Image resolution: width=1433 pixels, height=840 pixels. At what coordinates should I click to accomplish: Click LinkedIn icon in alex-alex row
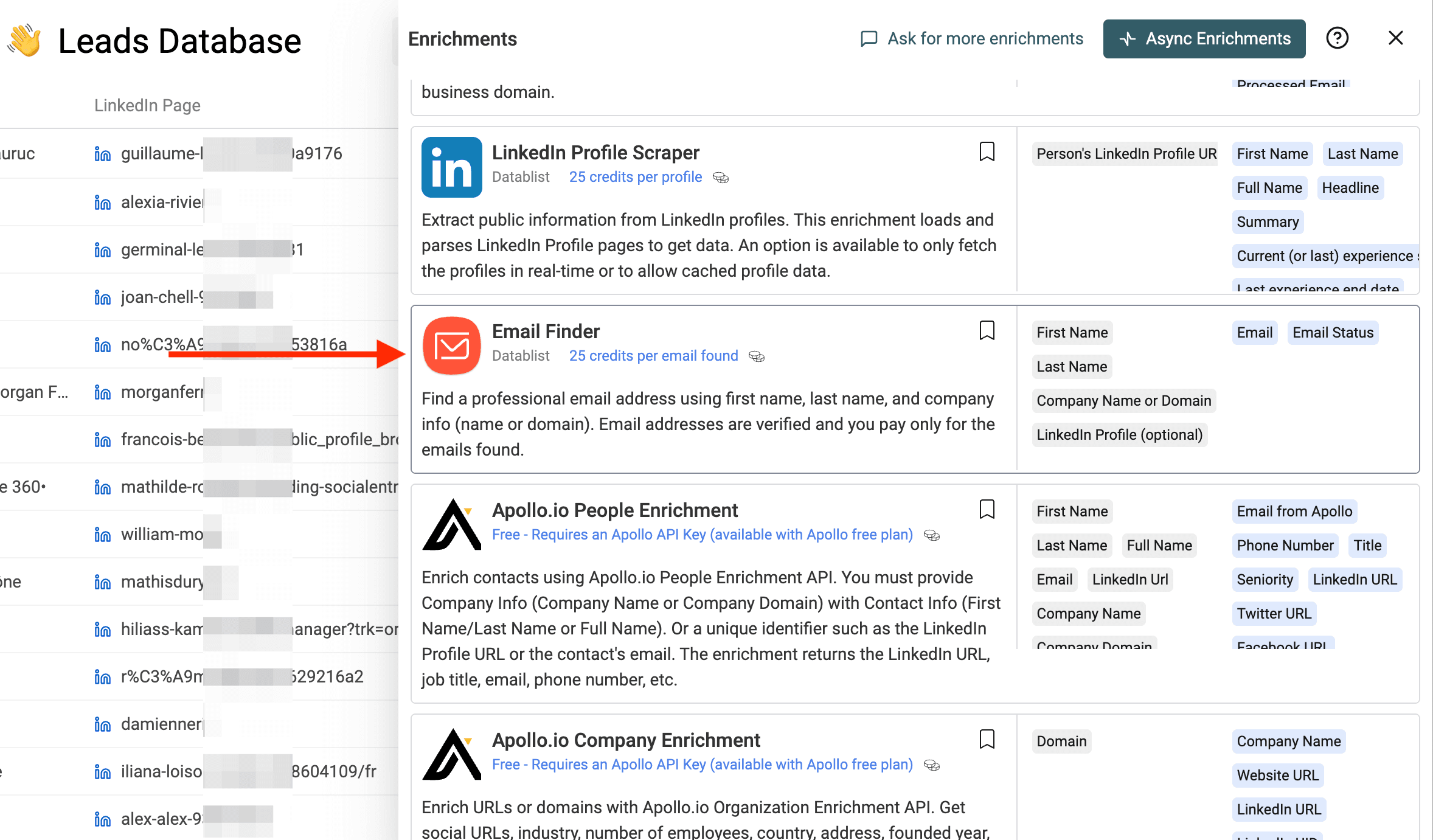pos(102,819)
